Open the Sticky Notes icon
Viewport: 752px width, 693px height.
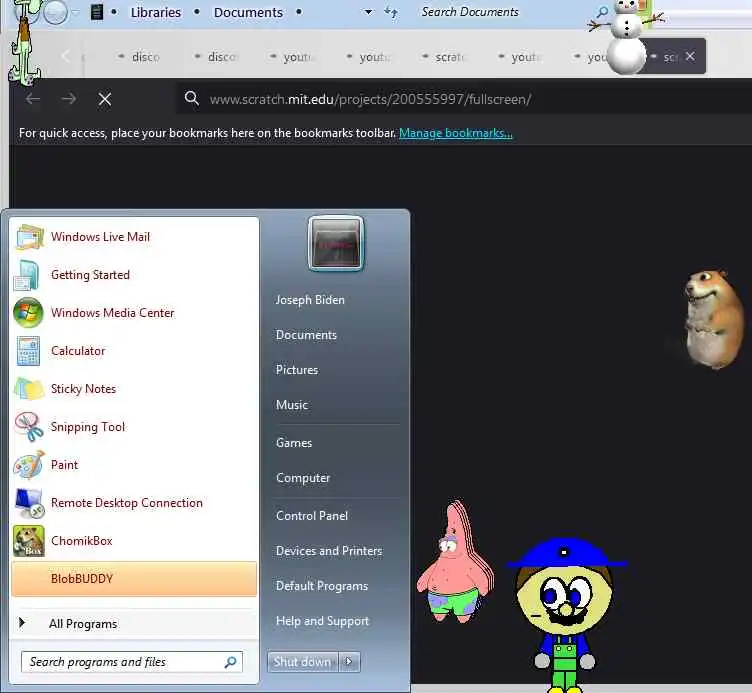click(x=28, y=389)
